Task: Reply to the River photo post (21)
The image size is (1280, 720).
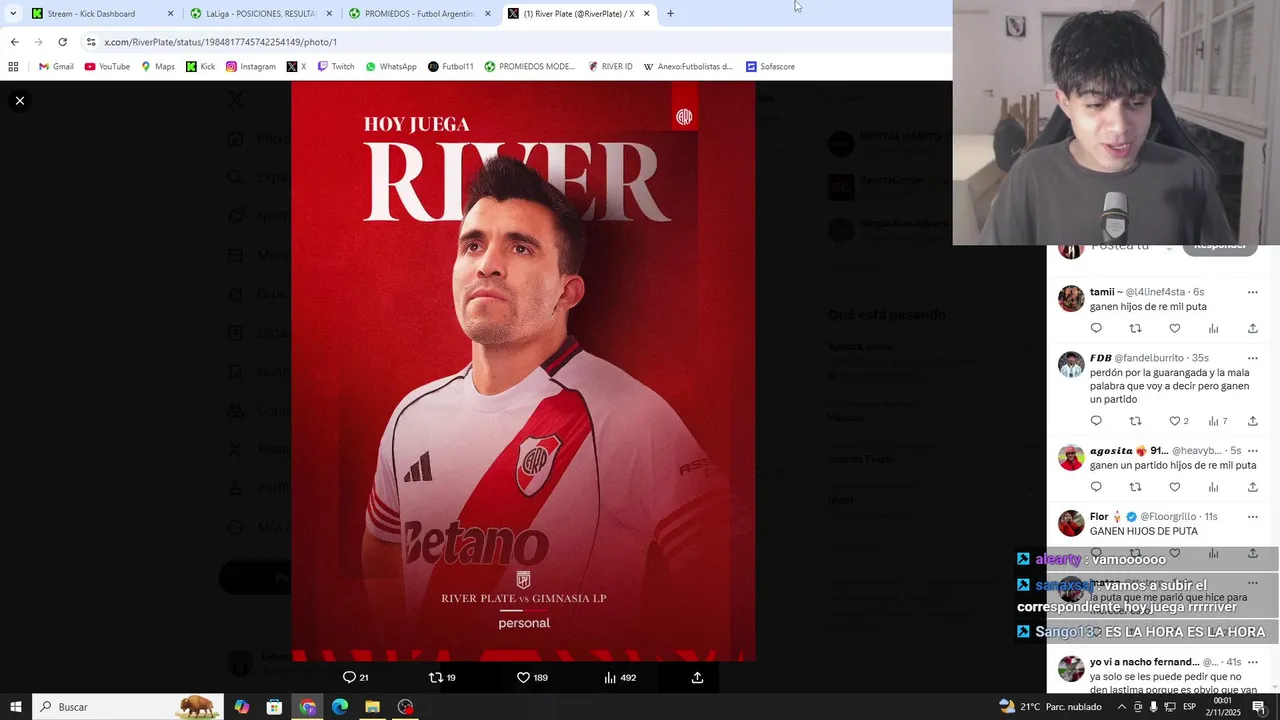Action: tap(355, 678)
